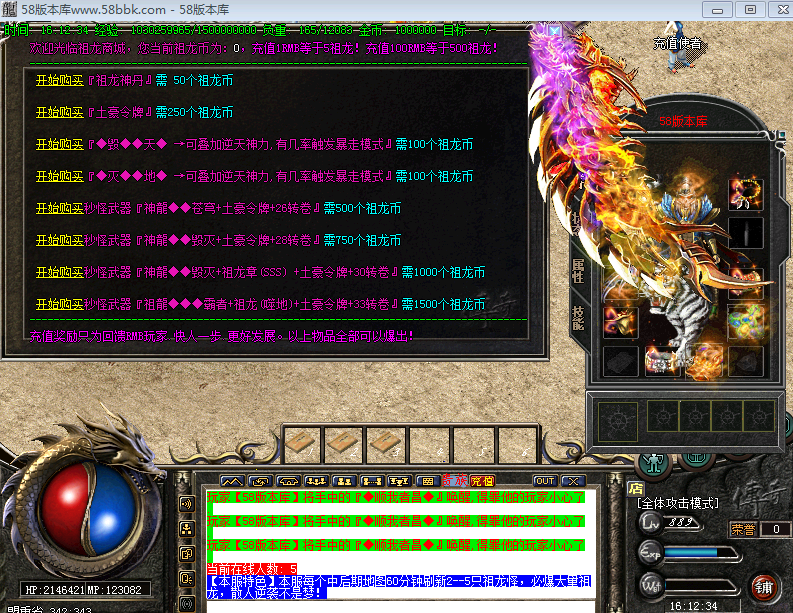This screenshot has width=793, height=613.
Task: Talk to the 充值使者 NPC
Action: [x=678, y=48]
